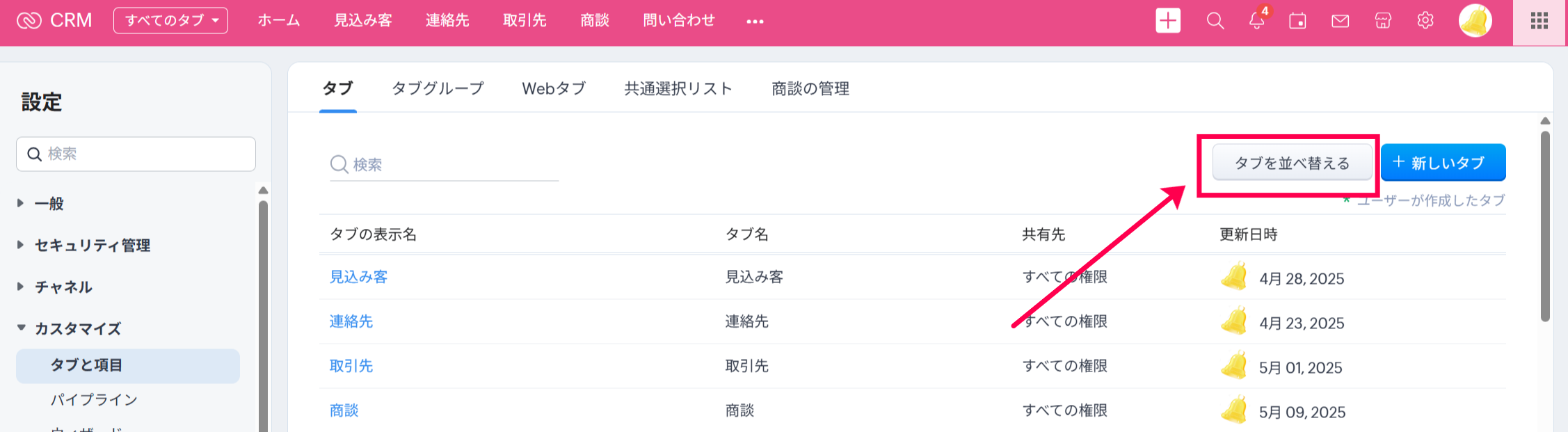Open the notifications bell icon
This screenshot has height=432, width=1568.
pos(1256,21)
